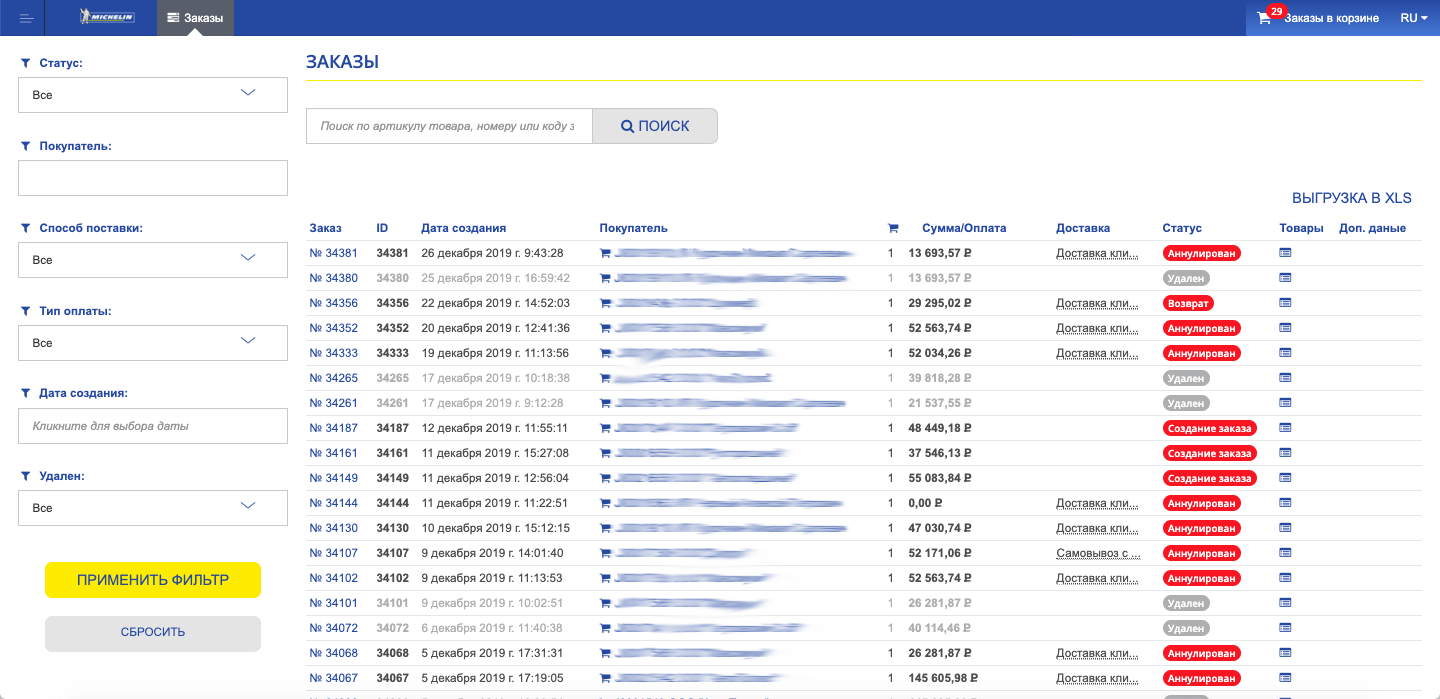
Task: Open the Заказы tab in the top bar
Action: tap(195, 18)
